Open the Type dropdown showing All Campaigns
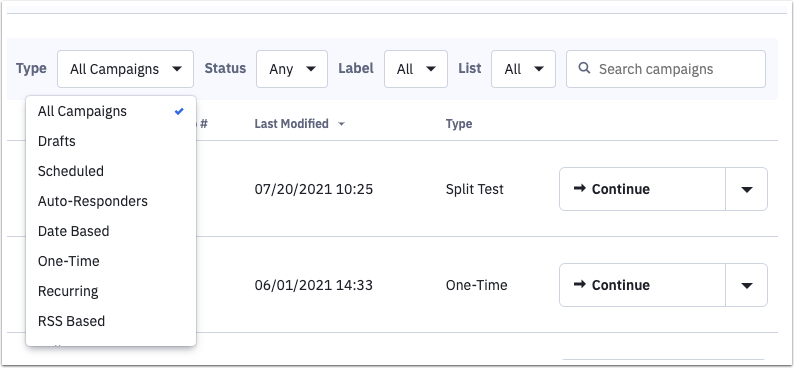The width and height of the screenshot is (794, 368). (x=125, y=69)
